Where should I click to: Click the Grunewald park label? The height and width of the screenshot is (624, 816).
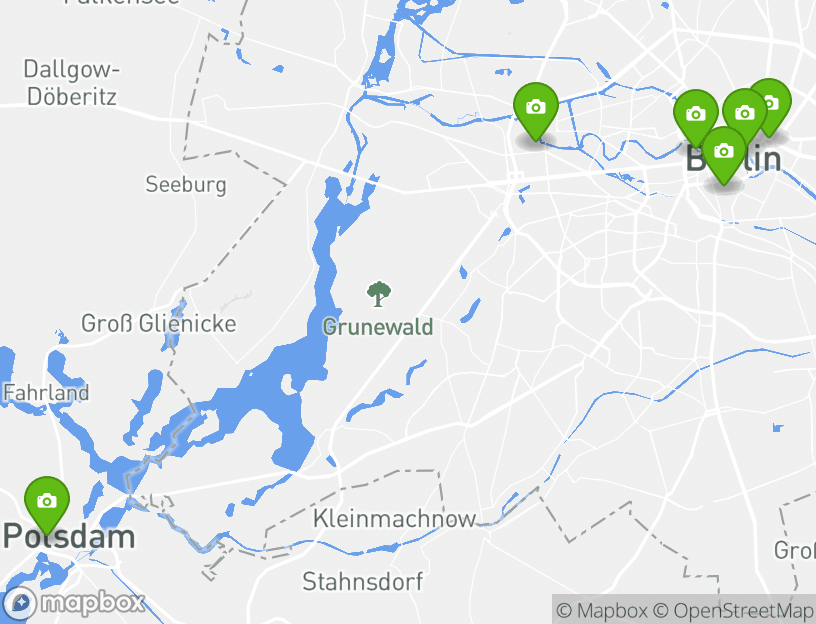(x=378, y=327)
